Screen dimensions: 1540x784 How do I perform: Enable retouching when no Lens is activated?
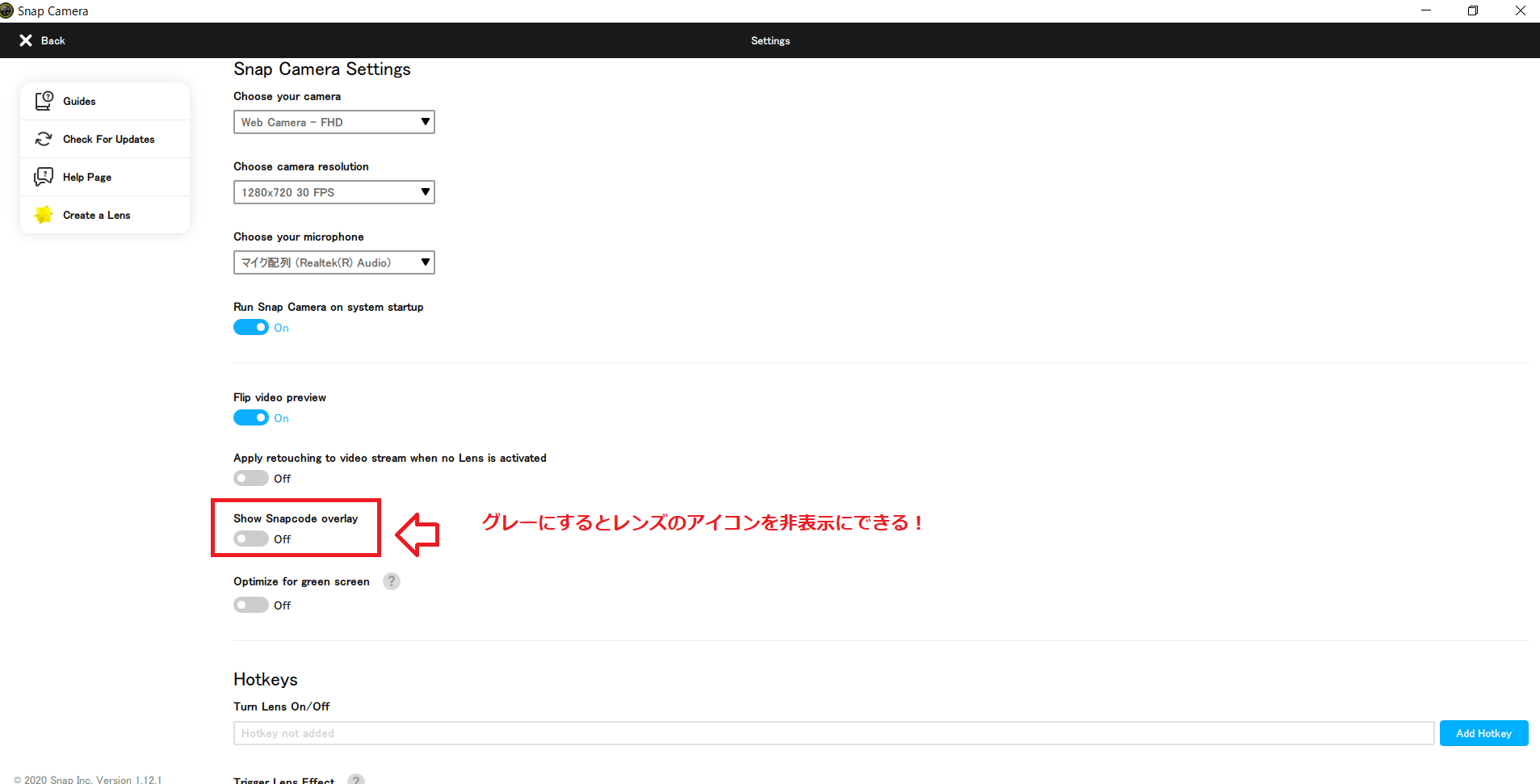pyautogui.click(x=251, y=478)
